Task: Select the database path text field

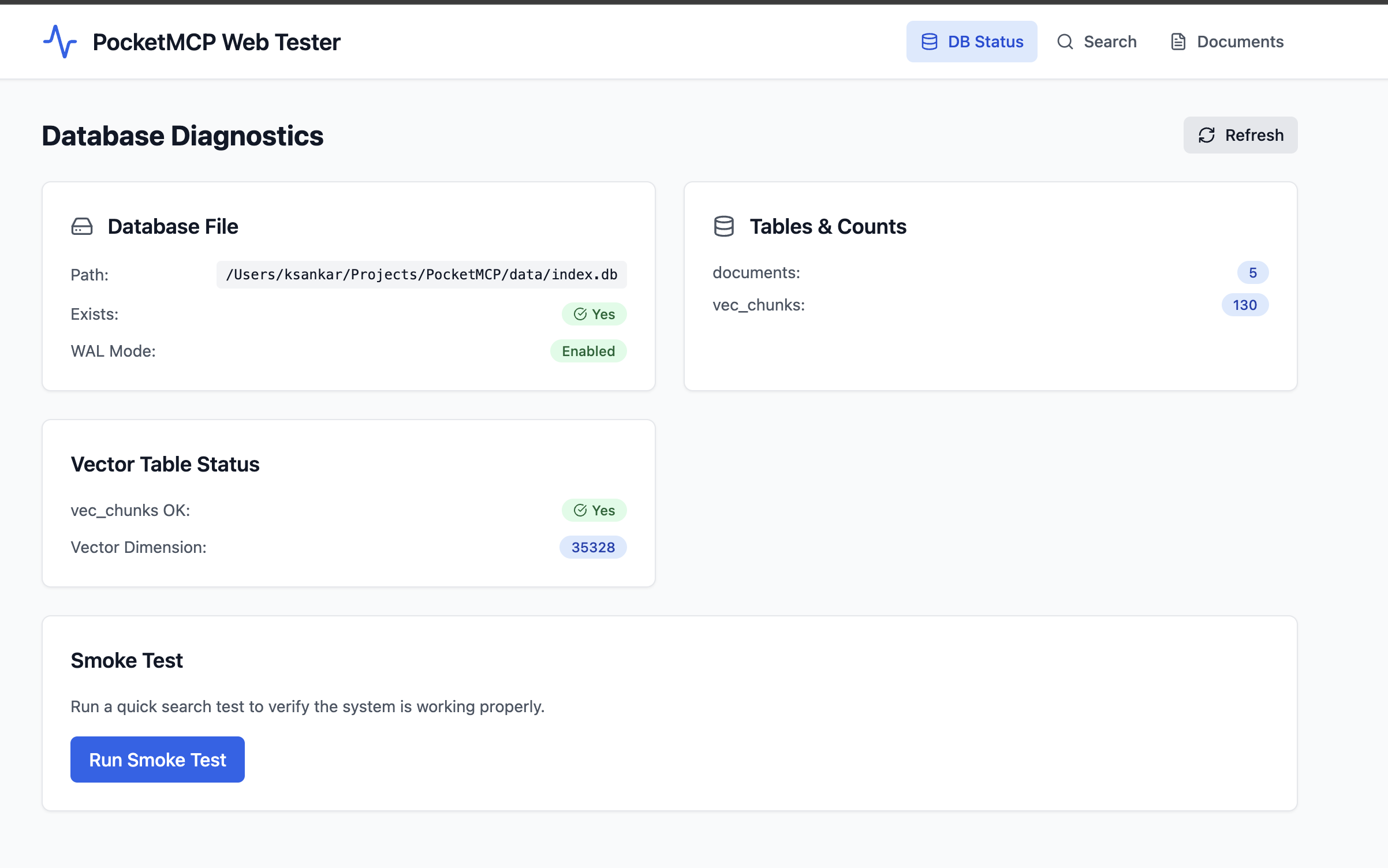Action: (x=421, y=275)
